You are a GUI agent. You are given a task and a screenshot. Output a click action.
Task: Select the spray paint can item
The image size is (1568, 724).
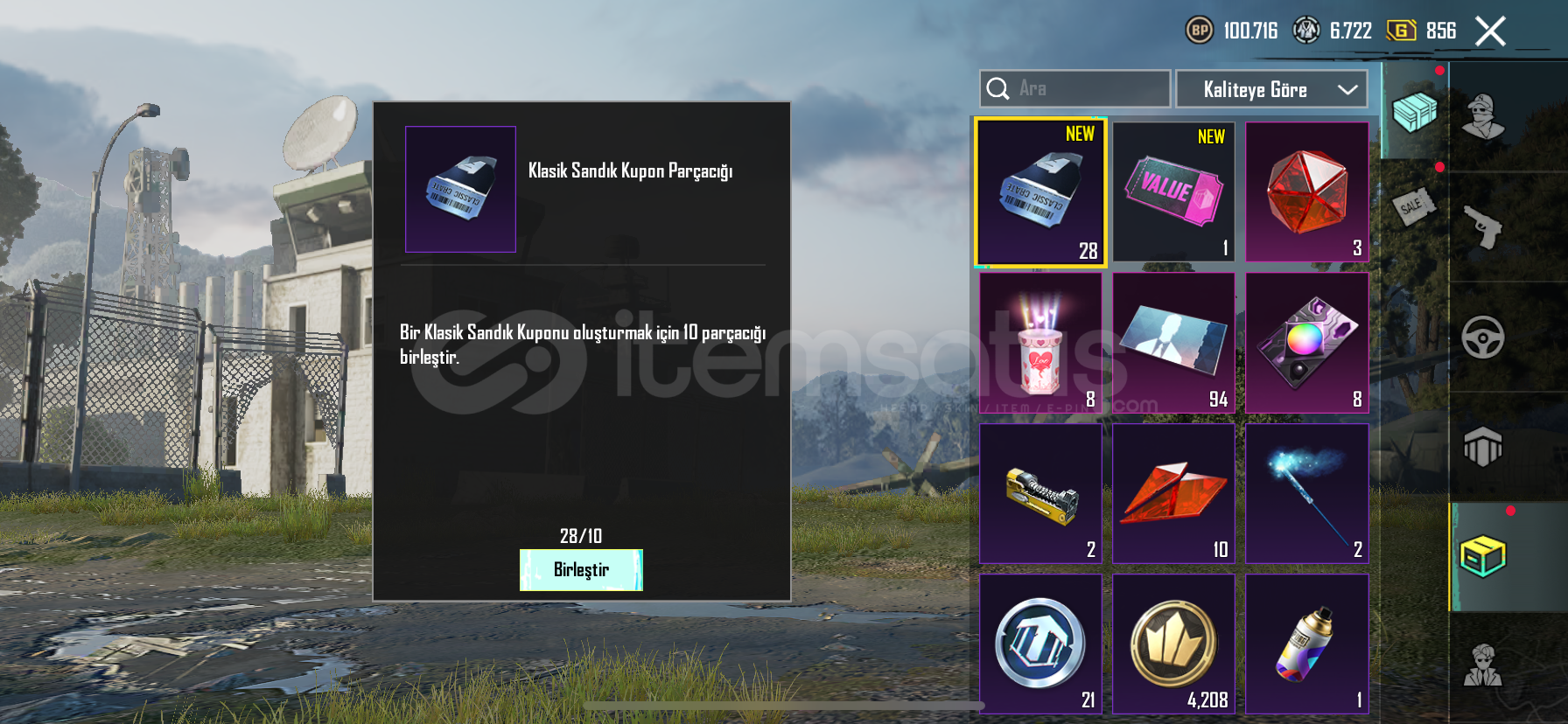1307,644
